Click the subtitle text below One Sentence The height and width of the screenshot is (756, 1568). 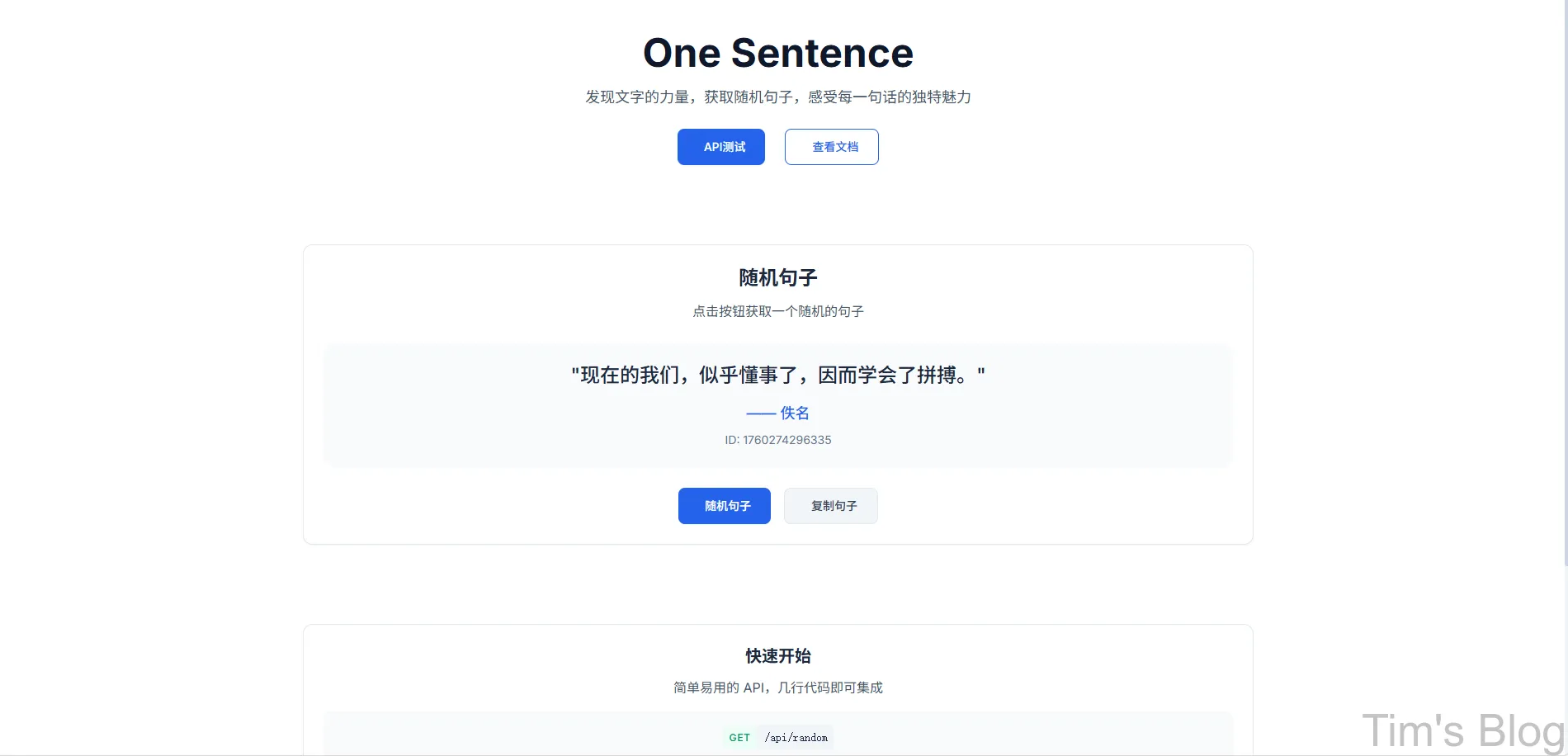[x=777, y=97]
